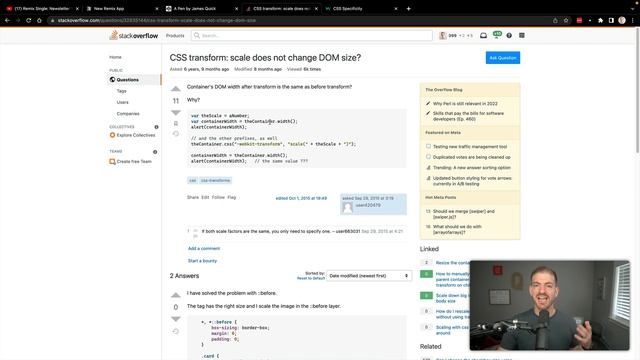The height and width of the screenshot is (360, 640).
Task: Open the Chrome side panel icon
Action: point(611,20)
